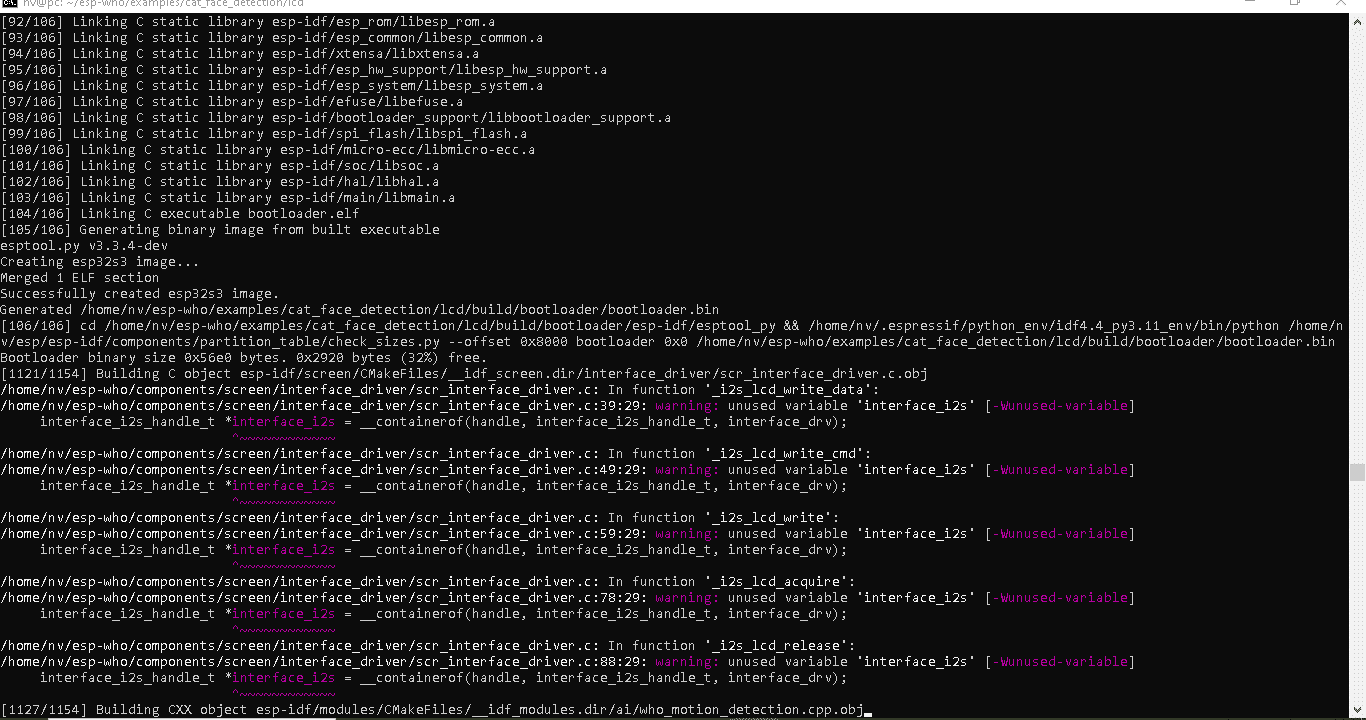Click 'Successfully created esp32s3 image.' line

coord(140,294)
